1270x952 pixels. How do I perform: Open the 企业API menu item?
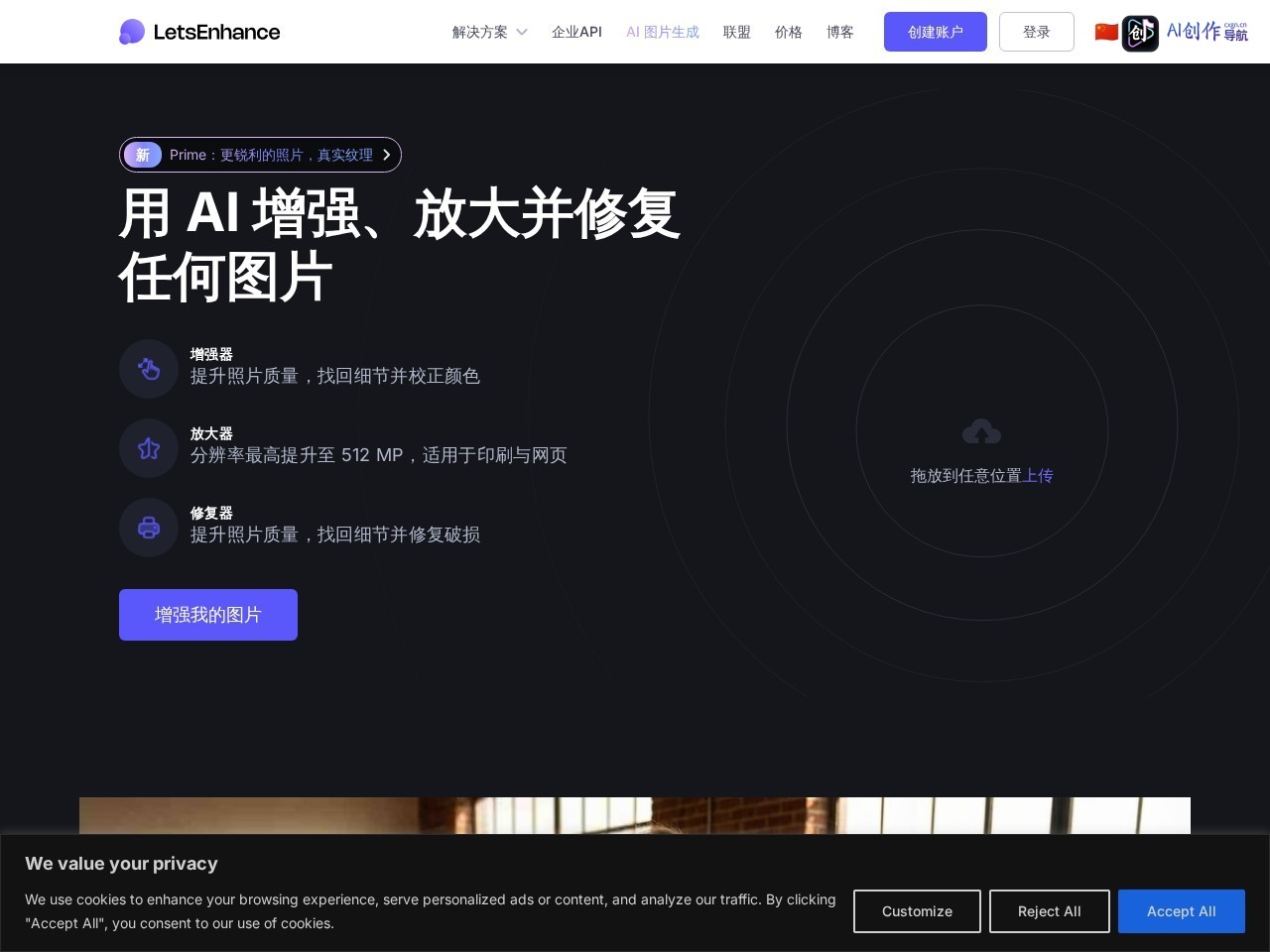click(576, 32)
